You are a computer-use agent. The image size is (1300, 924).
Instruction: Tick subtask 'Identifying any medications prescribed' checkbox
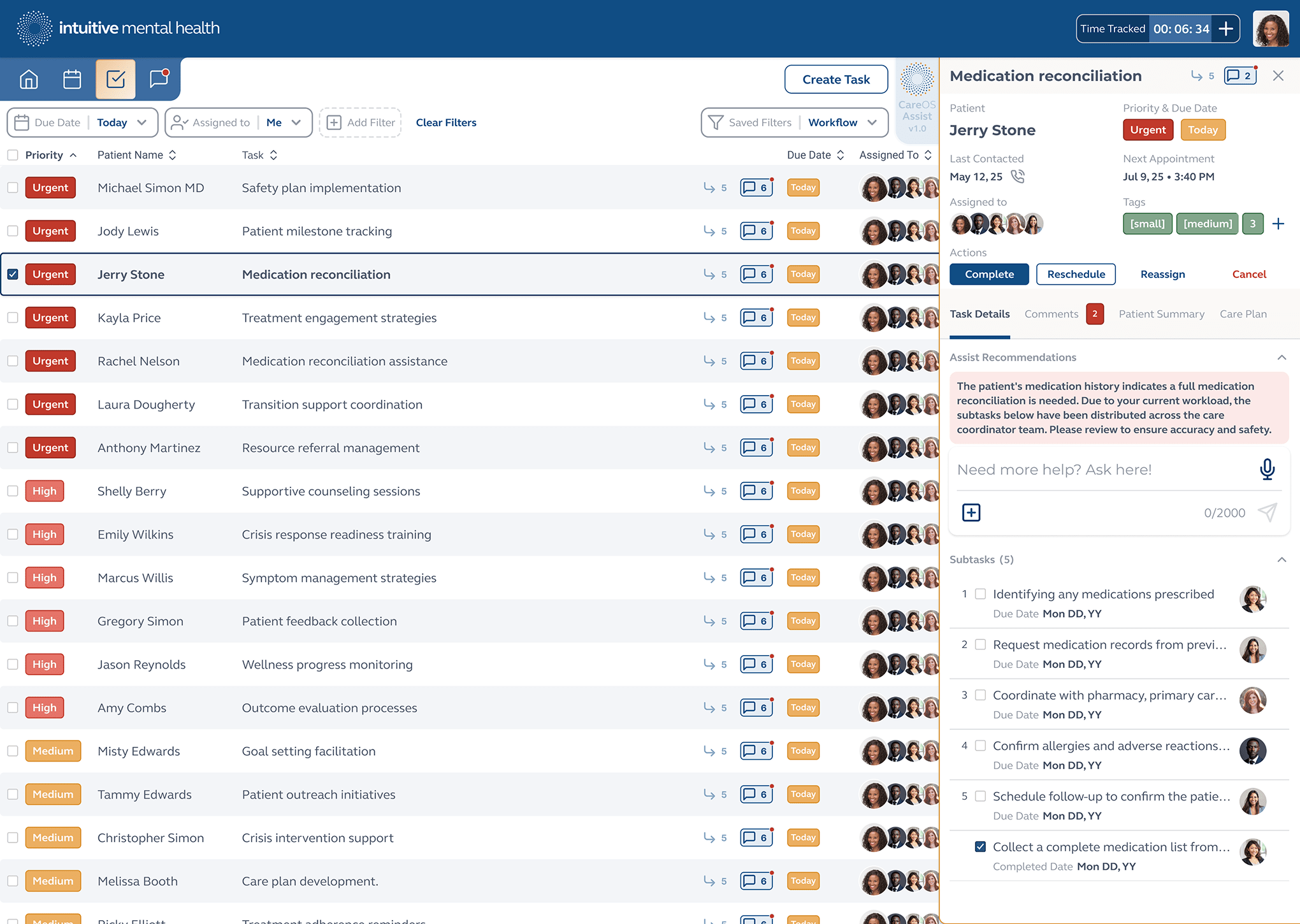point(981,594)
